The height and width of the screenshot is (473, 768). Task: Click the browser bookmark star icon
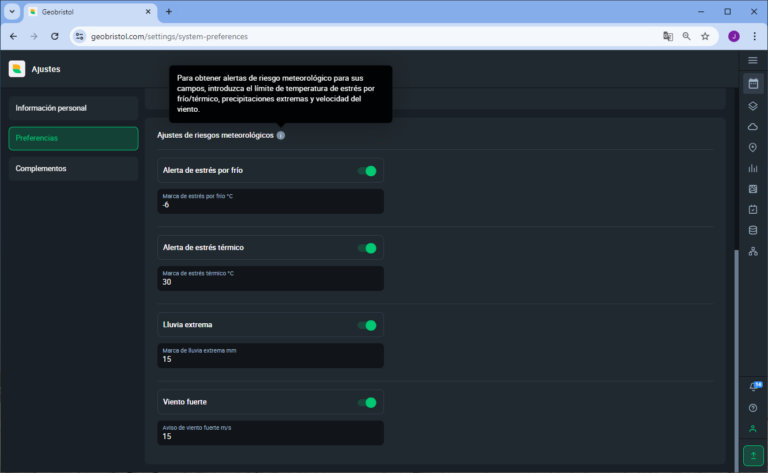click(x=705, y=36)
